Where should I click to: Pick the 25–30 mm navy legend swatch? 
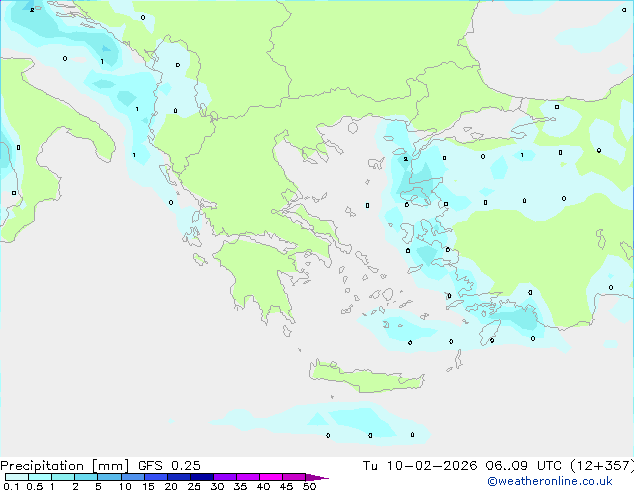click(201, 477)
